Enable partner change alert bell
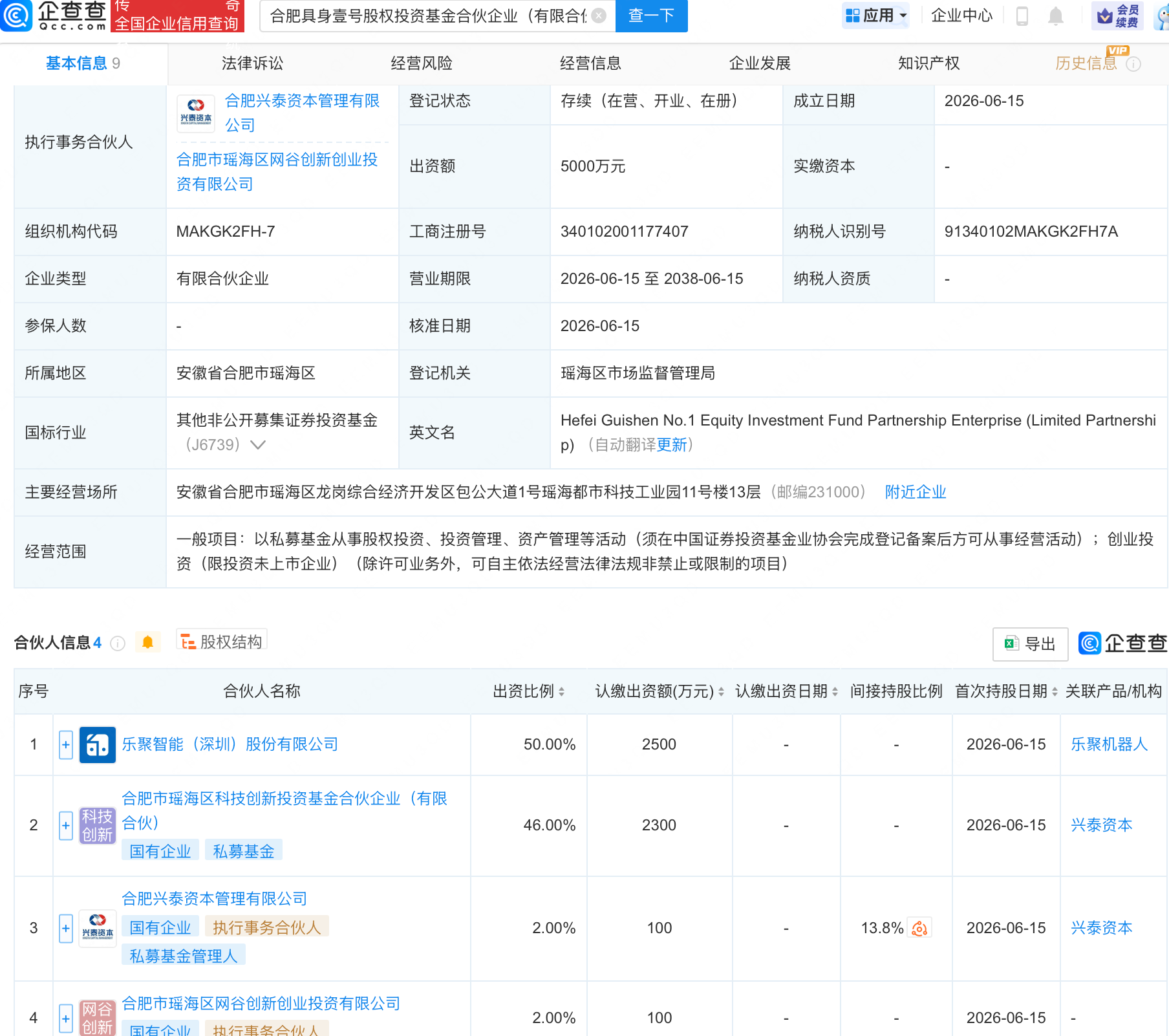The height and width of the screenshot is (1036, 1169). (147, 642)
